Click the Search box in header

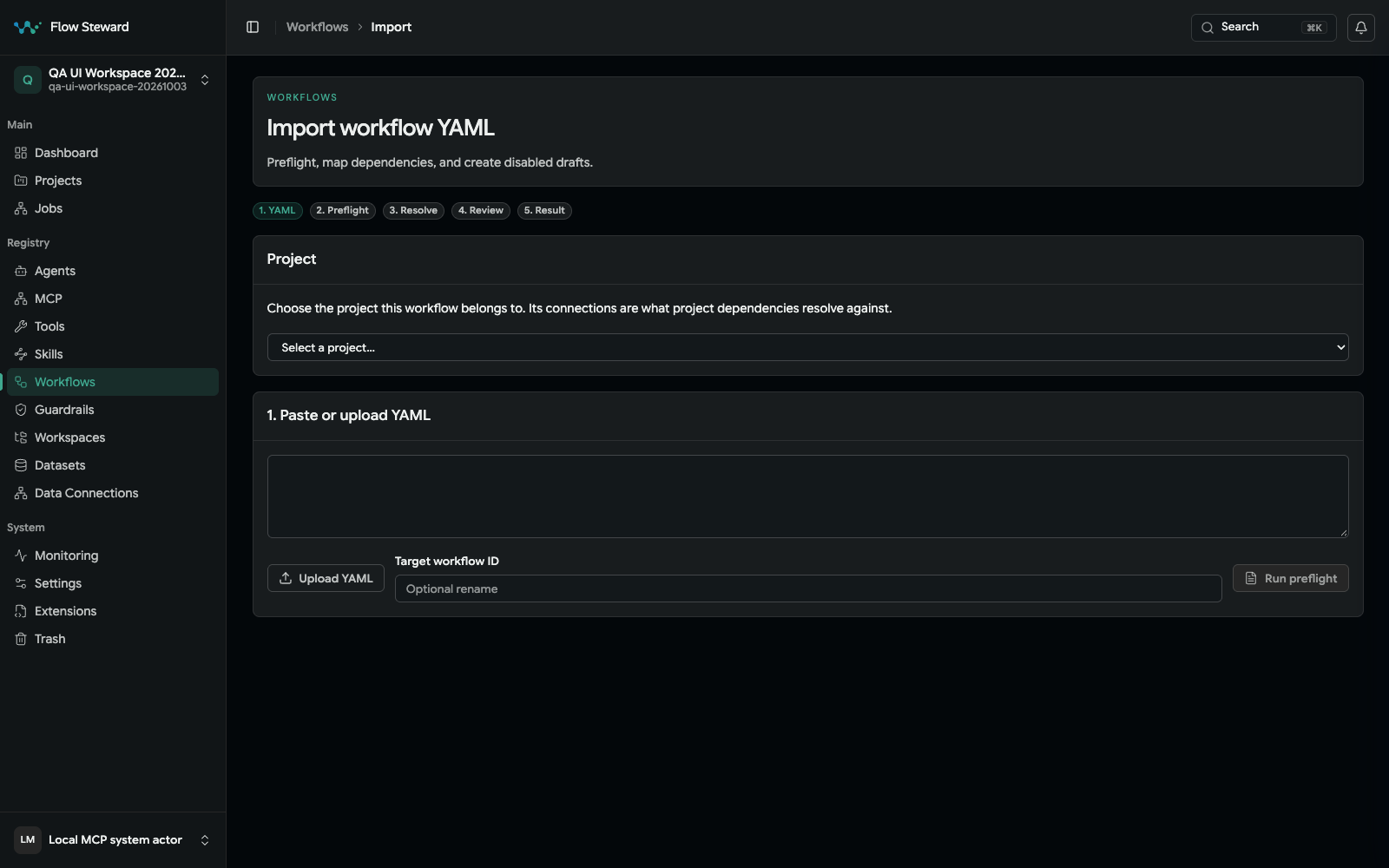1263,27
